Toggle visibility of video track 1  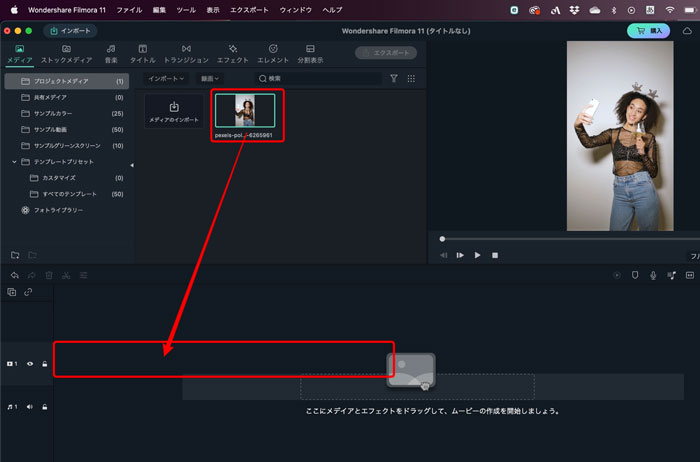(30, 364)
